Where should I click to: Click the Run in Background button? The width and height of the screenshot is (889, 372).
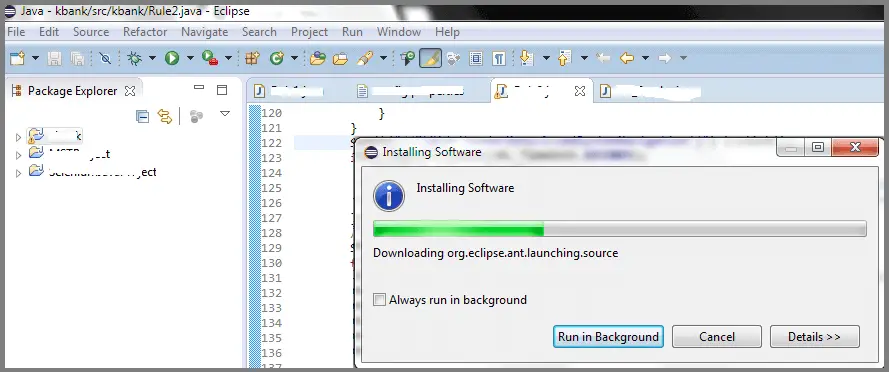tap(608, 336)
